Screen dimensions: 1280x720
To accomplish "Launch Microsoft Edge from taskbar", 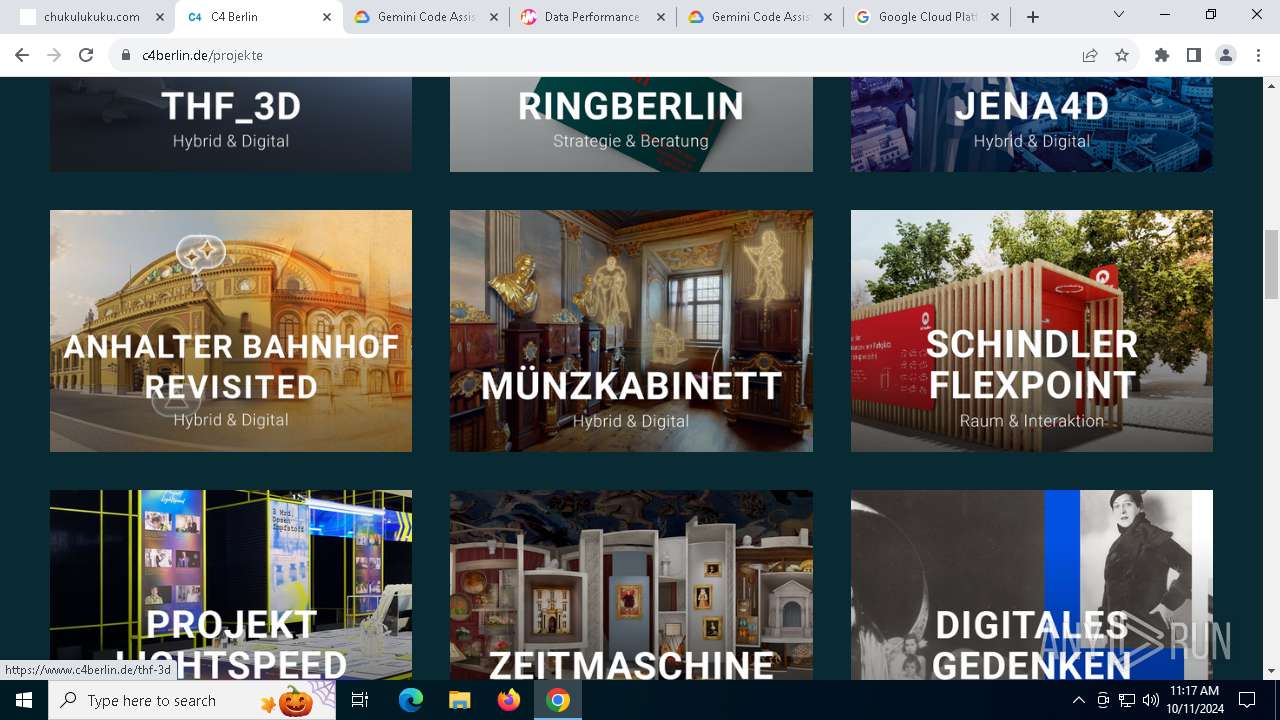I will point(411,700).
